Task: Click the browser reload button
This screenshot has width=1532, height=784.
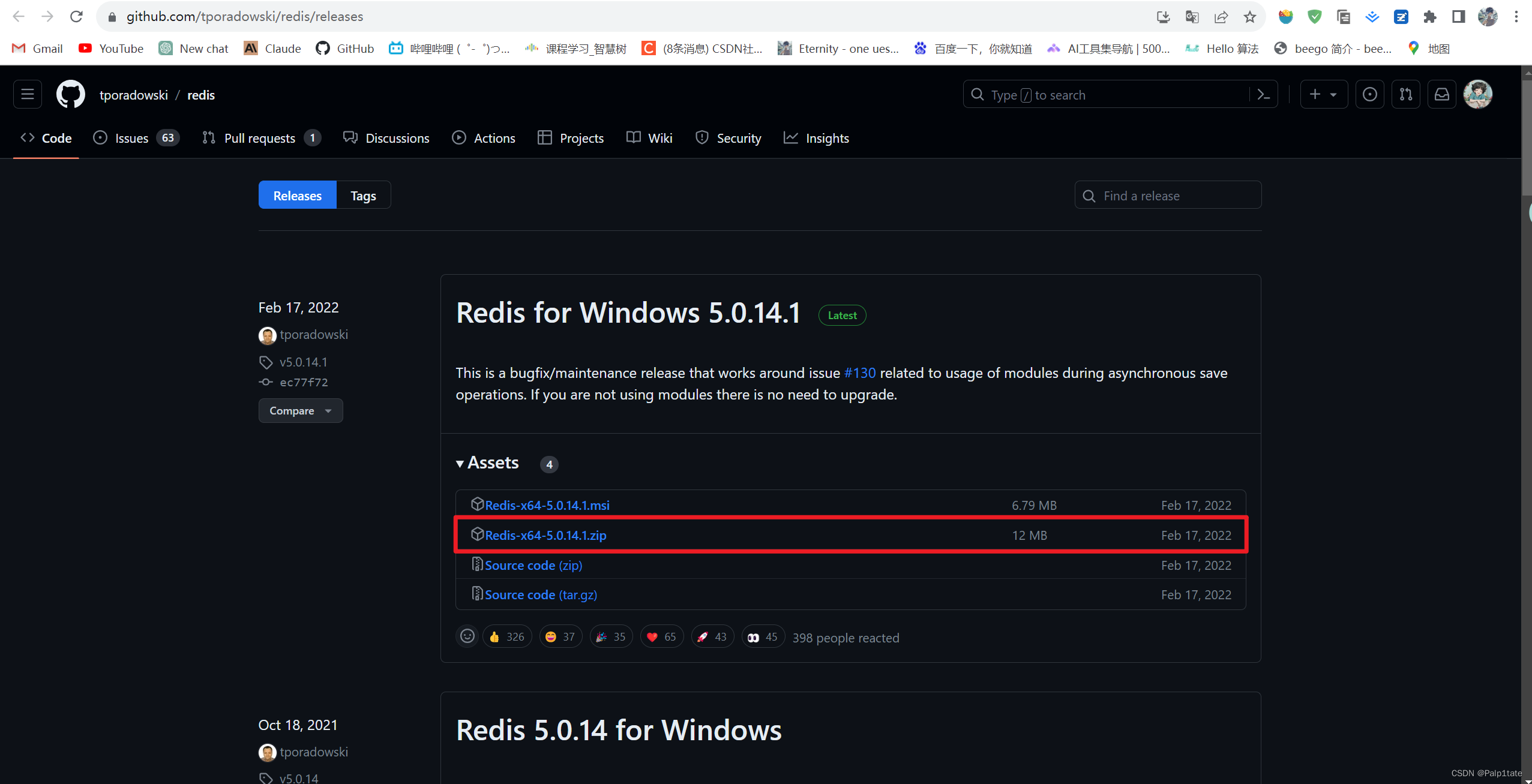Action: (76, 17)
